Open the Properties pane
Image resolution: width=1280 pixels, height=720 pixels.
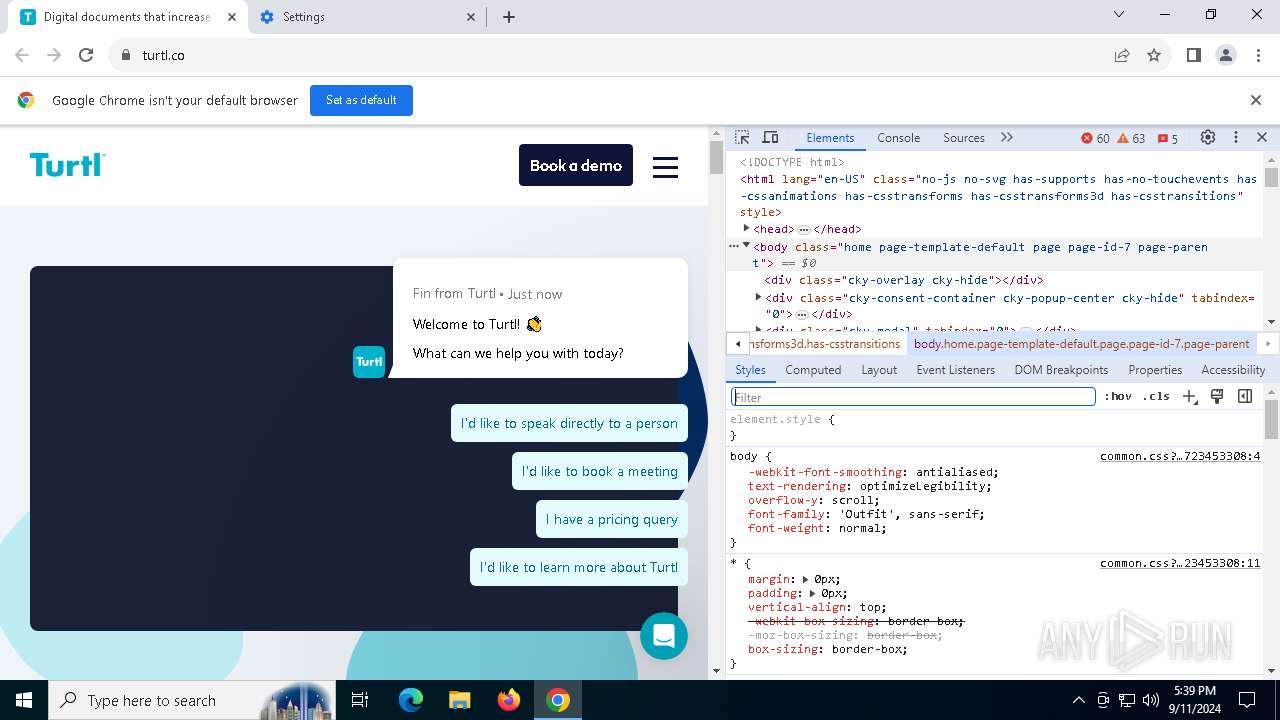coord(1155,370)
